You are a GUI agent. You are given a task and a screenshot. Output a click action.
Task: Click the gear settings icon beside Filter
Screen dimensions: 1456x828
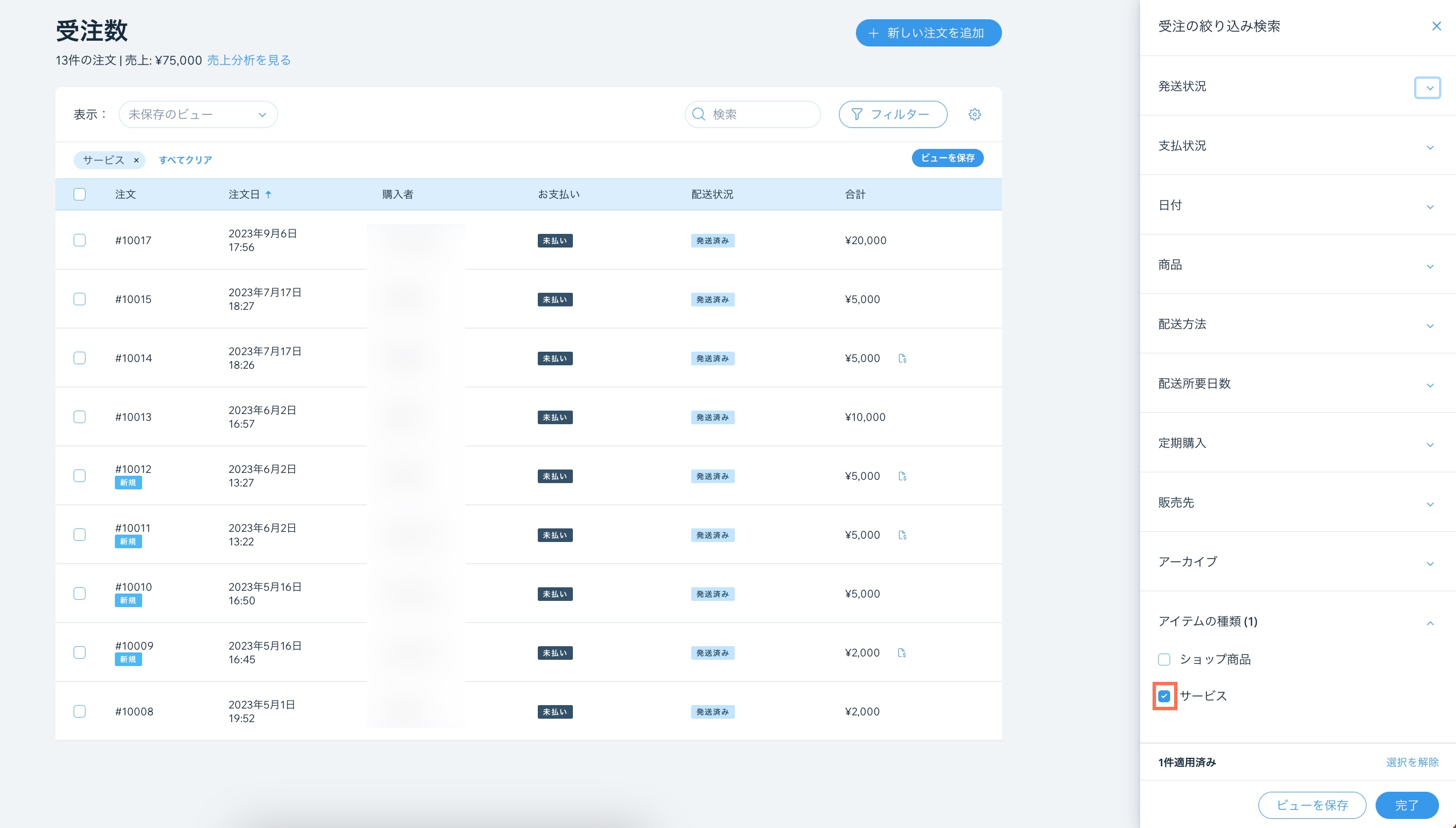(974, 114)
